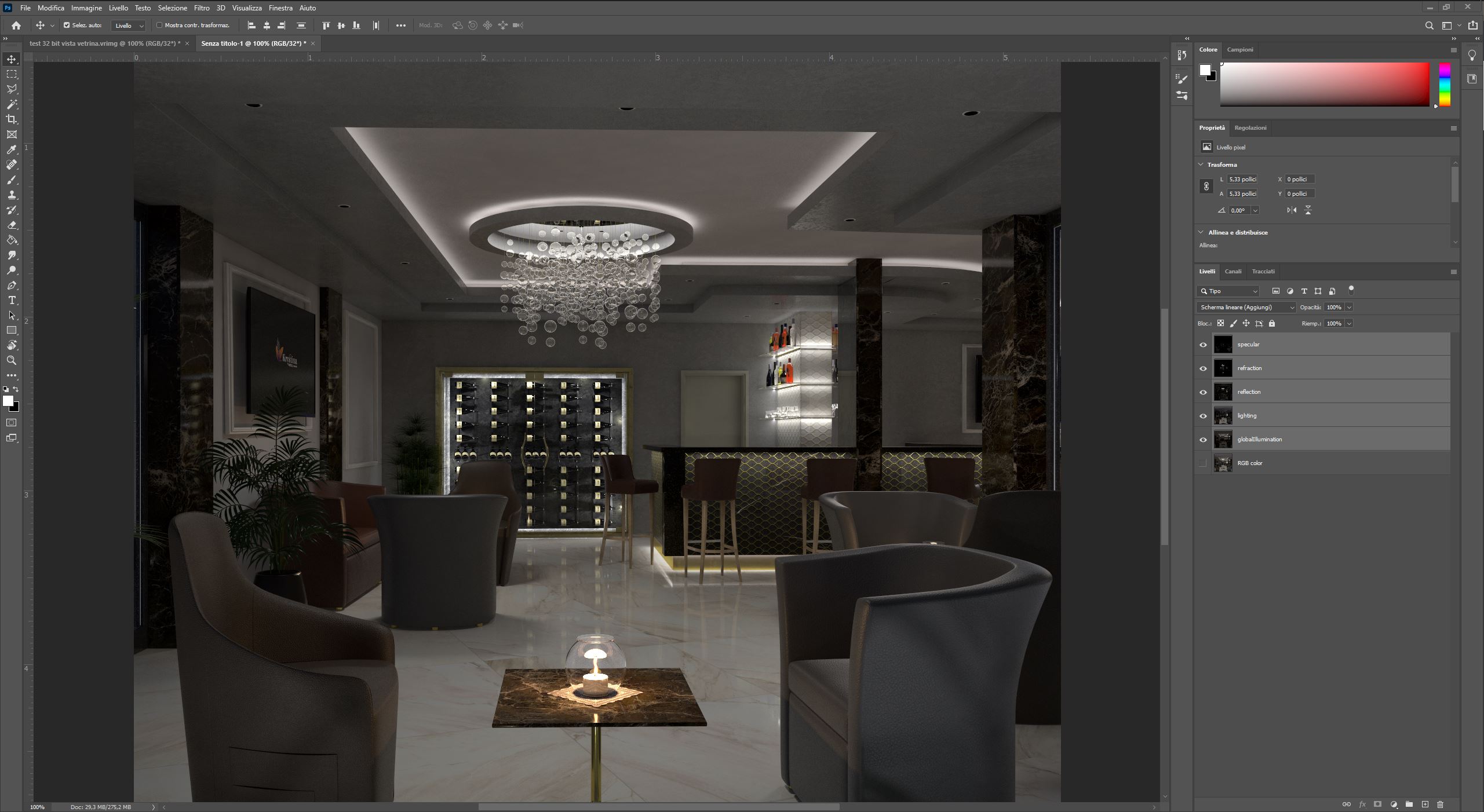Collapse the Trasforma section
The image size is (1484, 812).
[x=1201, y=165]
